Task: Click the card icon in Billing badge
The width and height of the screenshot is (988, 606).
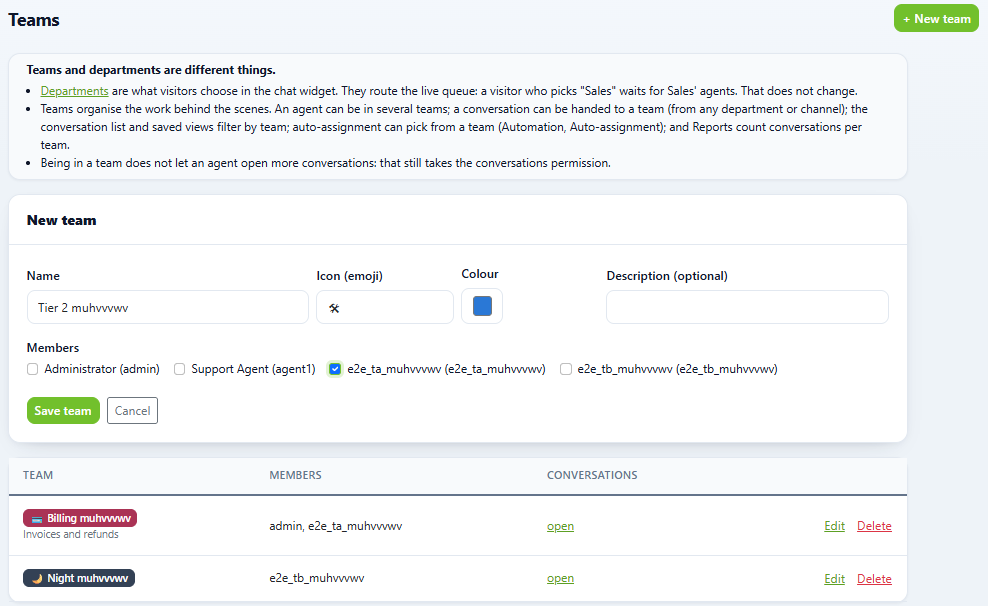Action: click(x=37, y=519)
